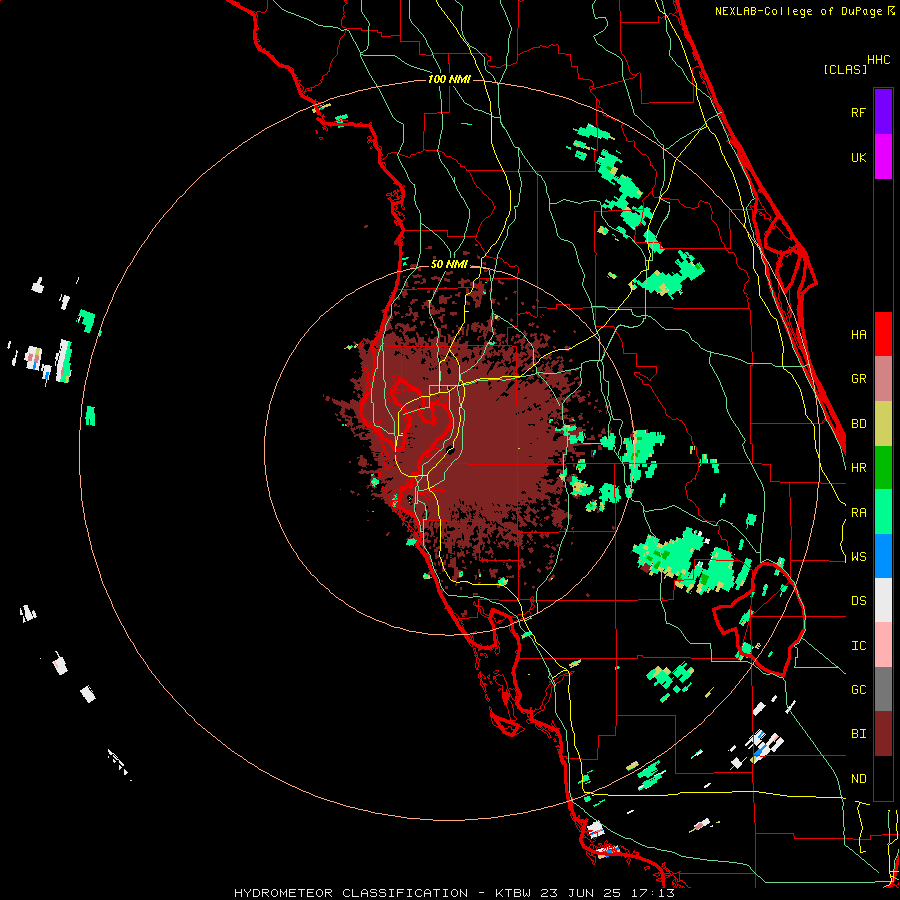Screen dimensions: 900x900
Task: Click the ND legend label
Action: (x=858, y=779)
